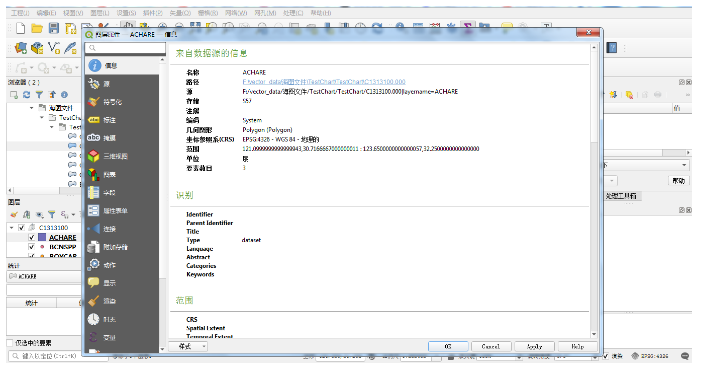Click the Browser panel Add Selected Layers icon

(14, 94)
